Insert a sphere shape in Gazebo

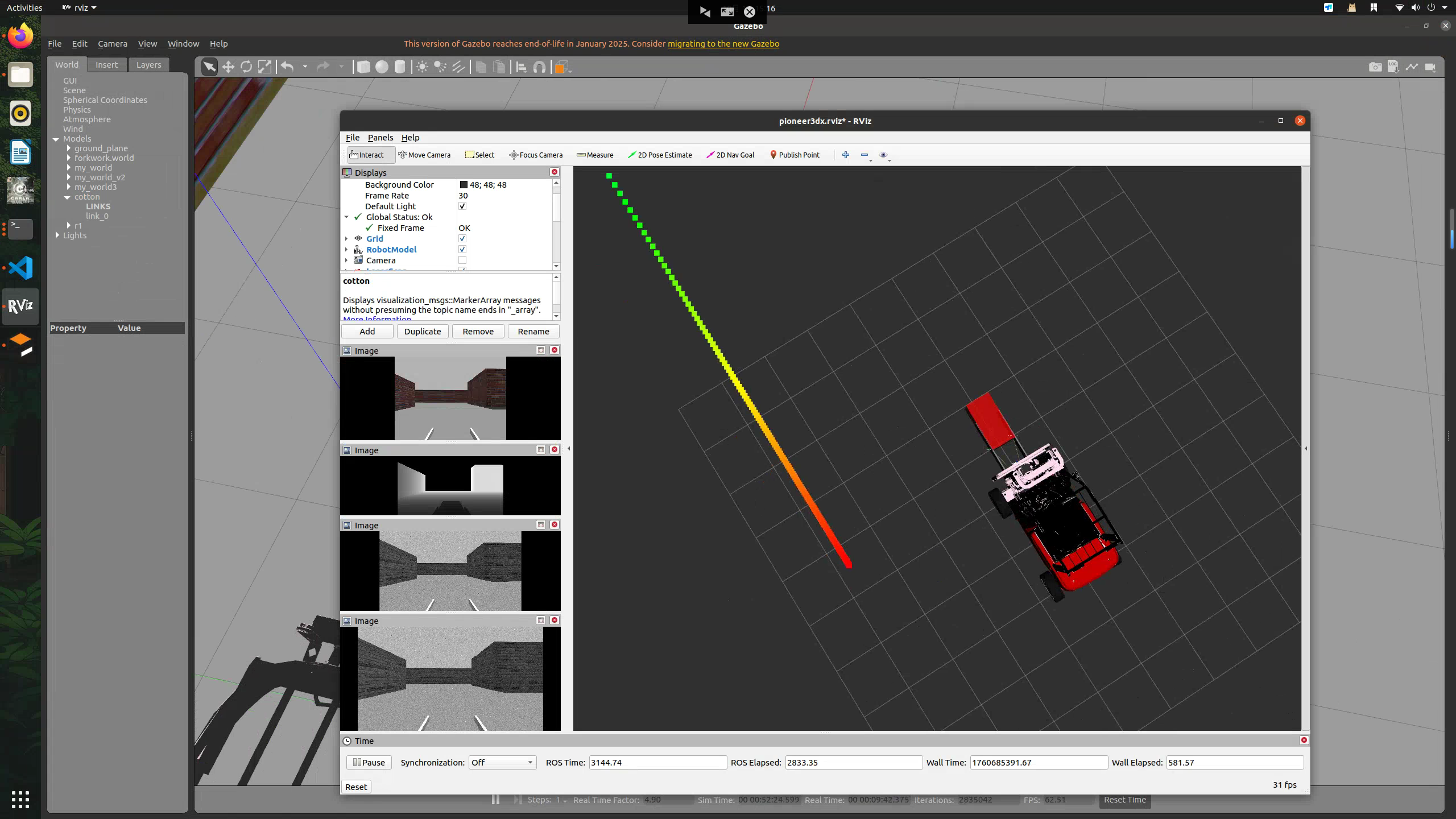click(x=382, y=67)
